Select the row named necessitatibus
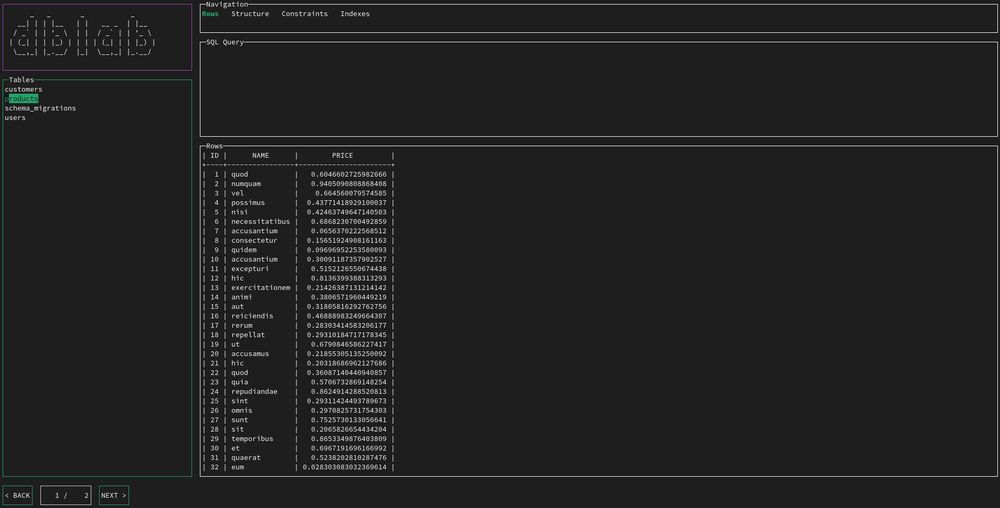 pos(298,222)
